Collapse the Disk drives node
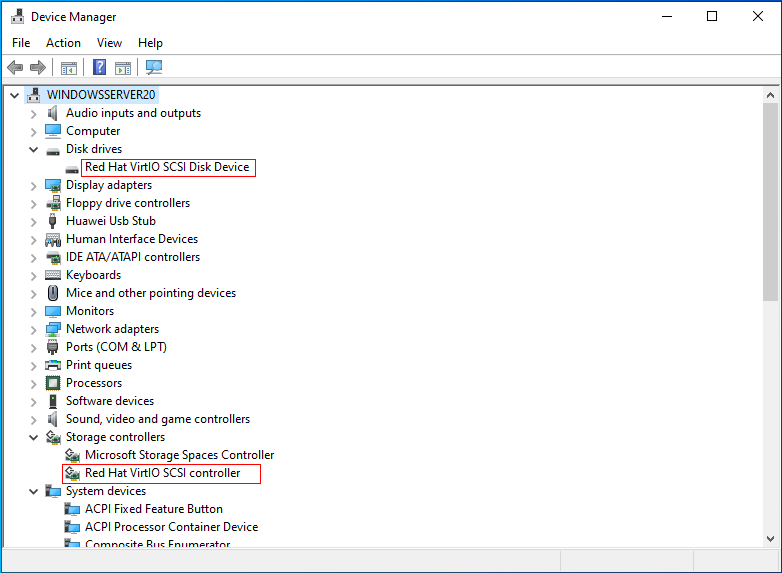782x573 pixels. click(33, 149)
